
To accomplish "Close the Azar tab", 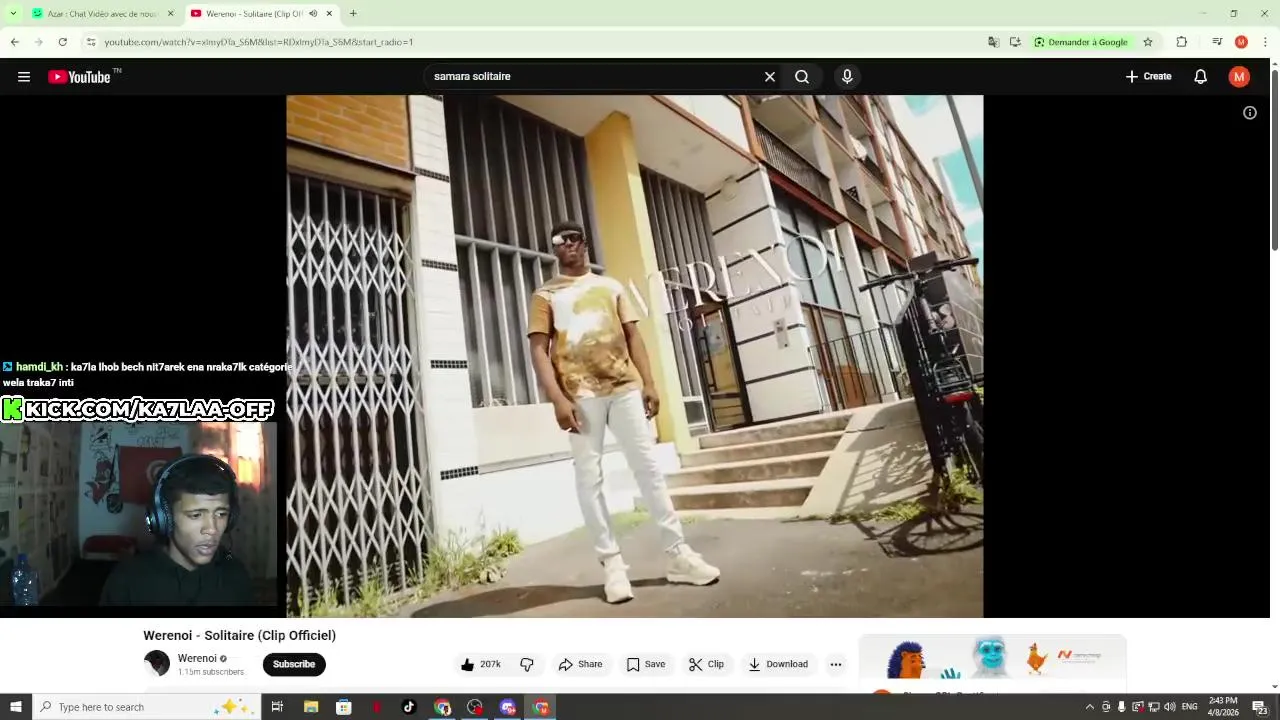I will click(170, 14).
